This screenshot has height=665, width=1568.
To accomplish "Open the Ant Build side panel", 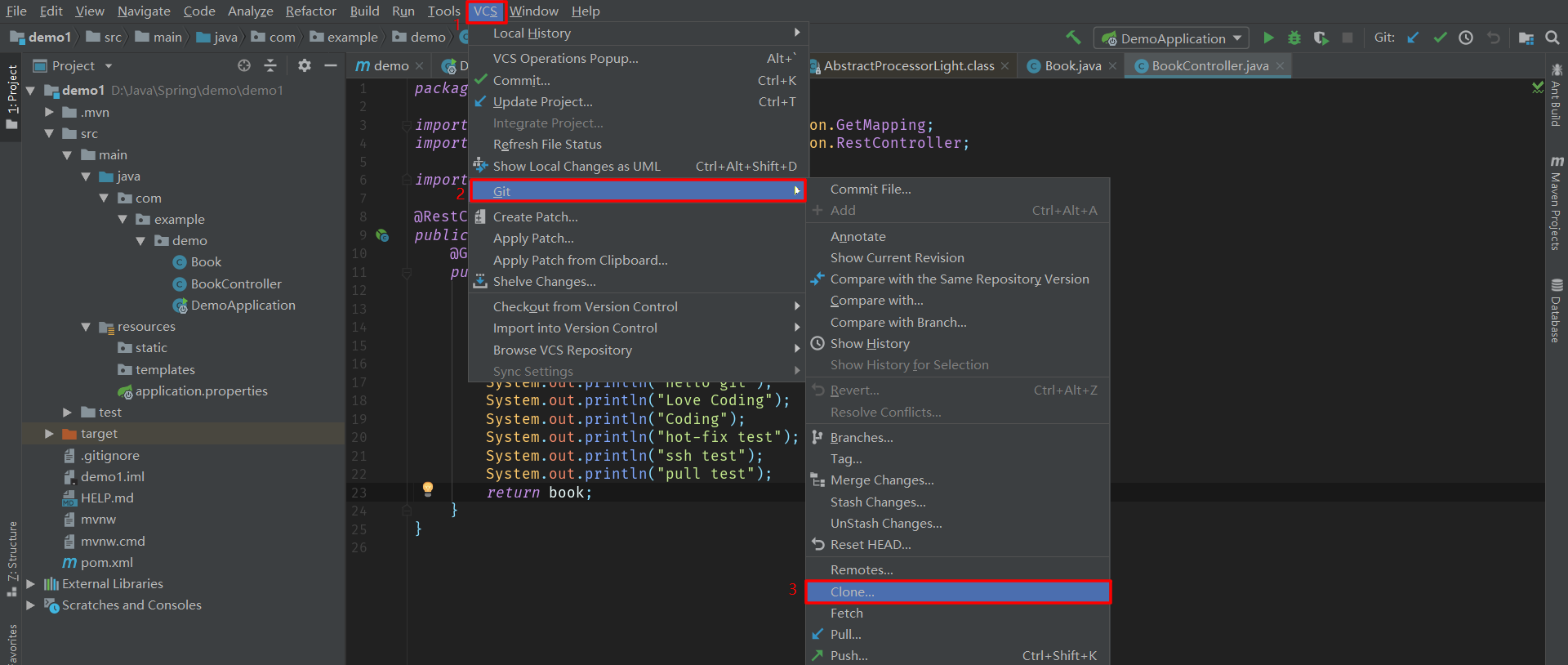I will [x=1557, y=95].
